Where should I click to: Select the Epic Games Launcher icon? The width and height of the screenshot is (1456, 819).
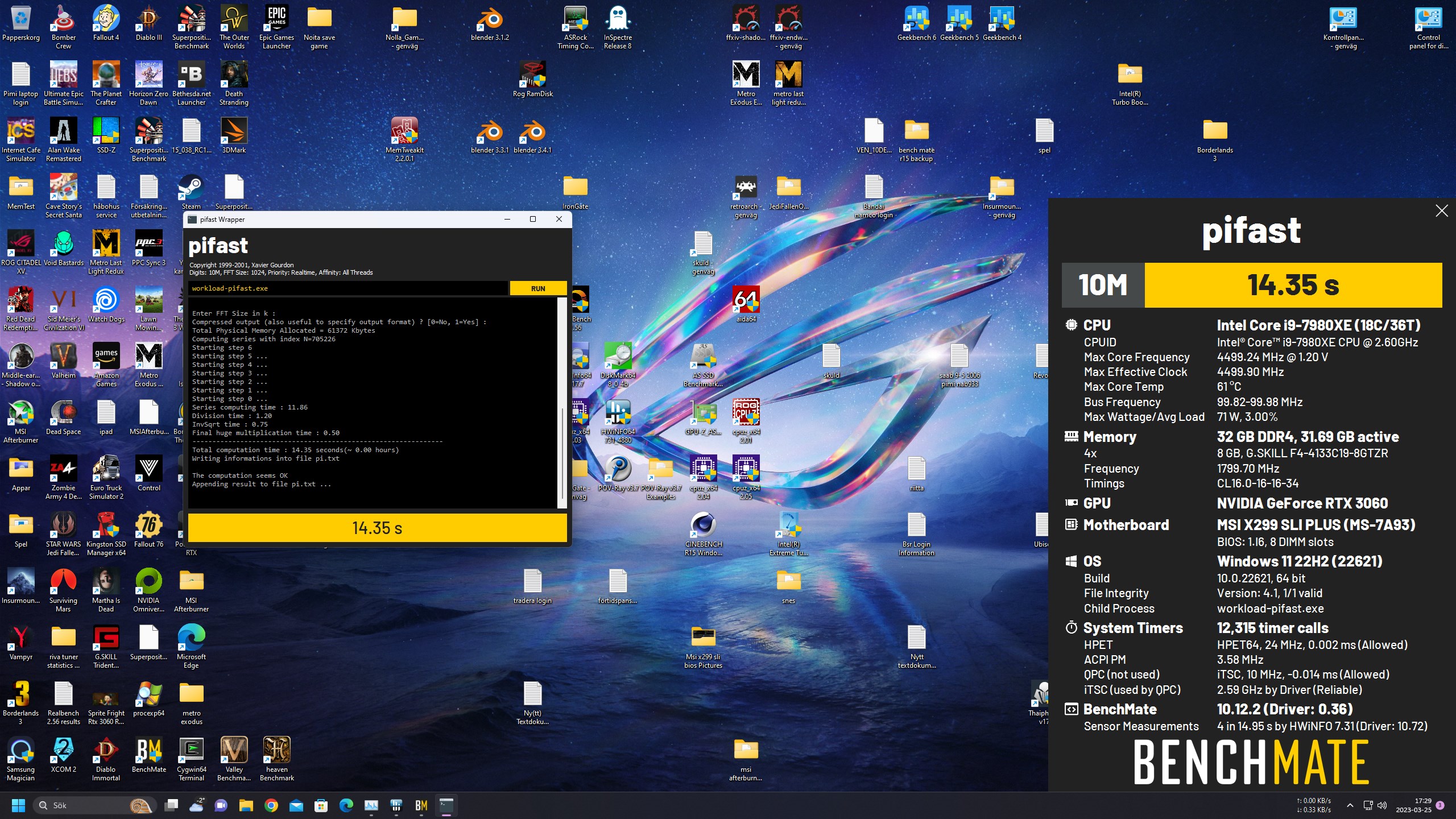tap(276, 27)
